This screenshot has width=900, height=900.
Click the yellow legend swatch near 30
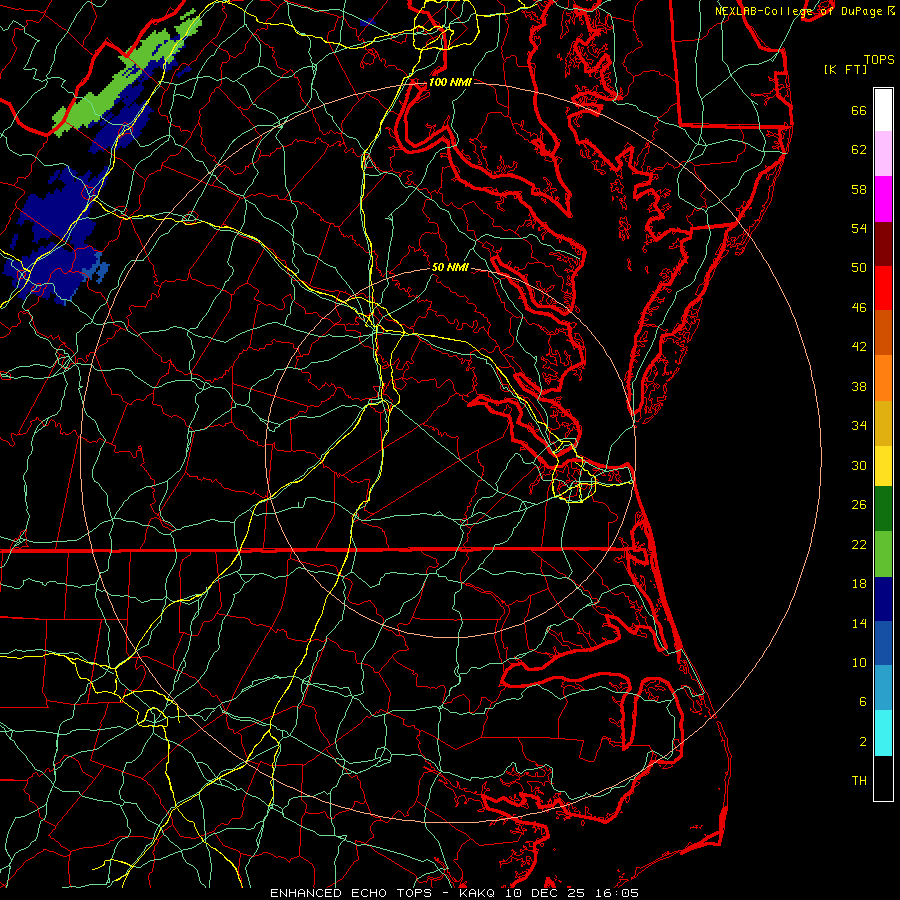point(883,466)
